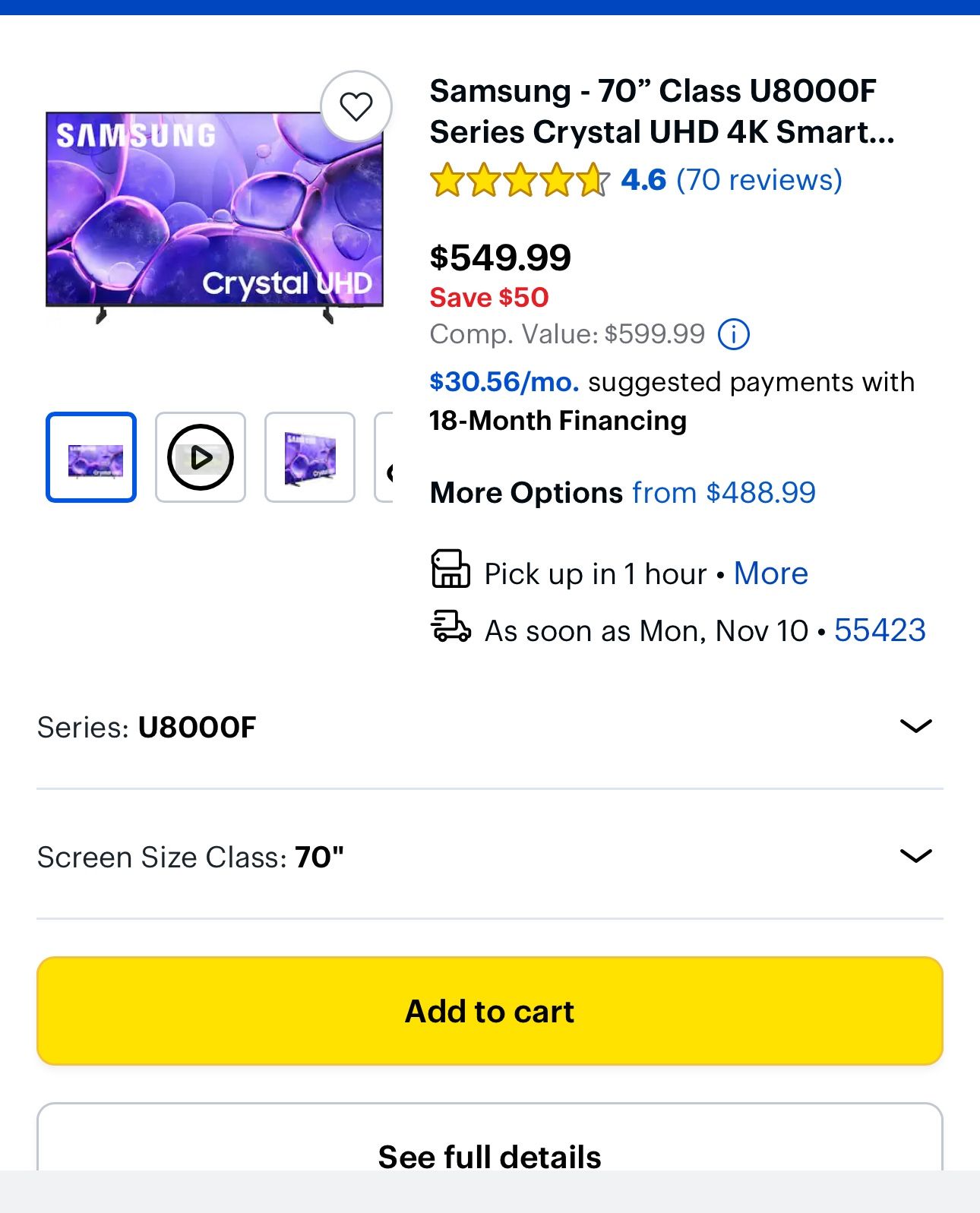Click the Comp. Value info icon

[x=734, y=334]
